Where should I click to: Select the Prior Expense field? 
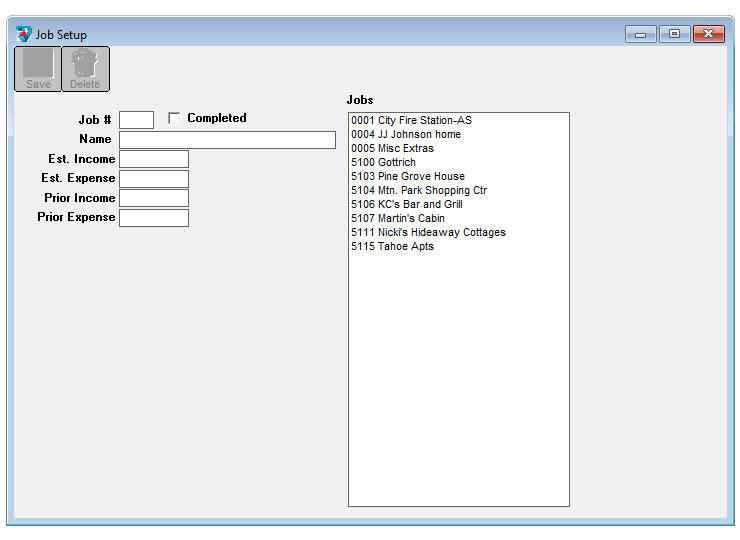pyautogui.click(x=153, y=218)
